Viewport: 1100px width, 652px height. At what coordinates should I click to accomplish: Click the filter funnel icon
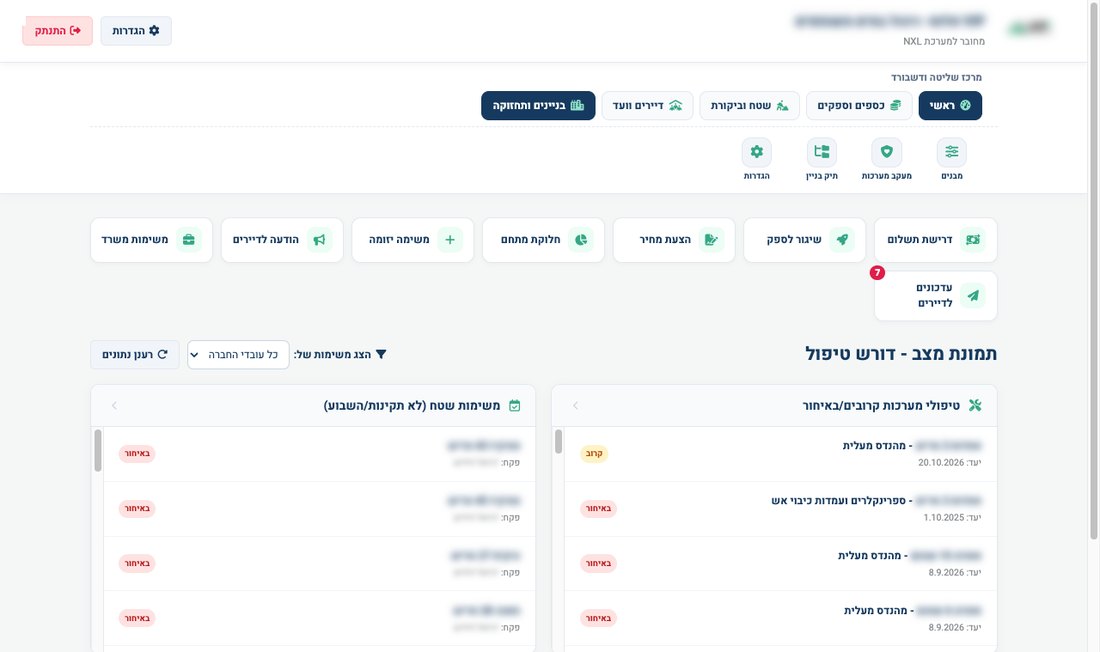pos(381,354)
